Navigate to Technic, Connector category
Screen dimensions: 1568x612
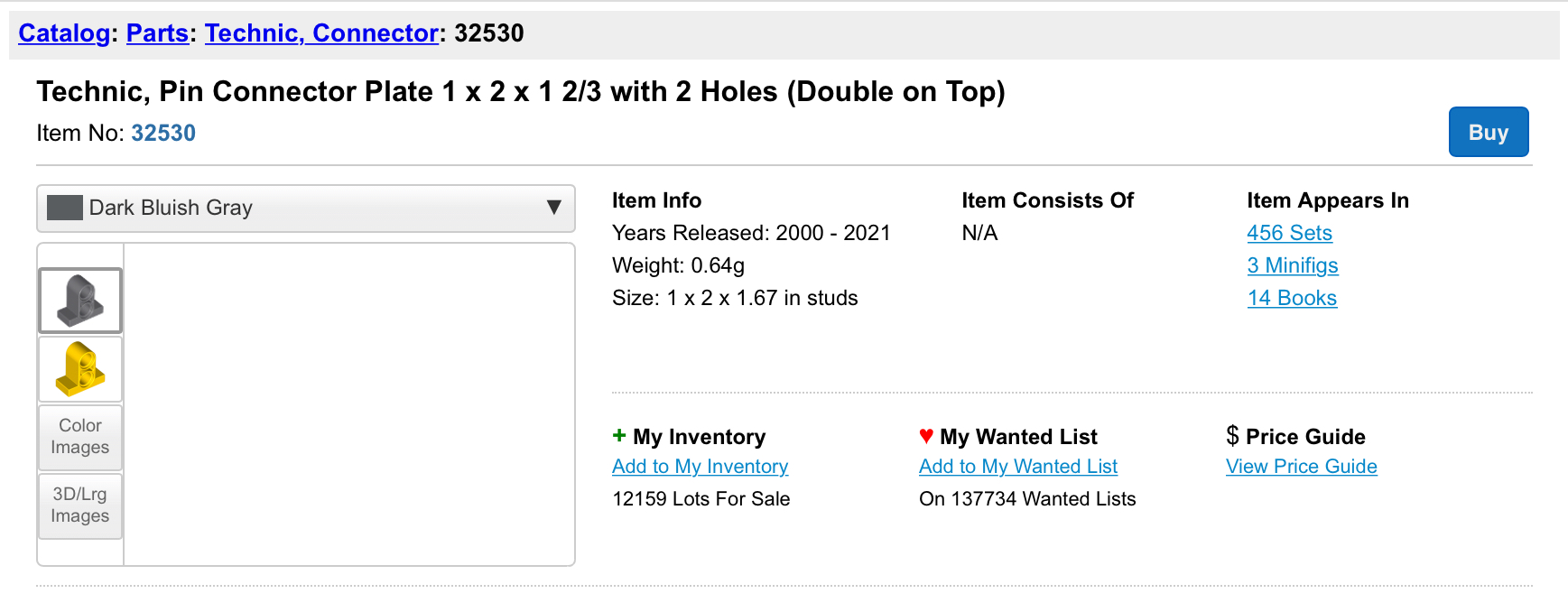[321, 33]
